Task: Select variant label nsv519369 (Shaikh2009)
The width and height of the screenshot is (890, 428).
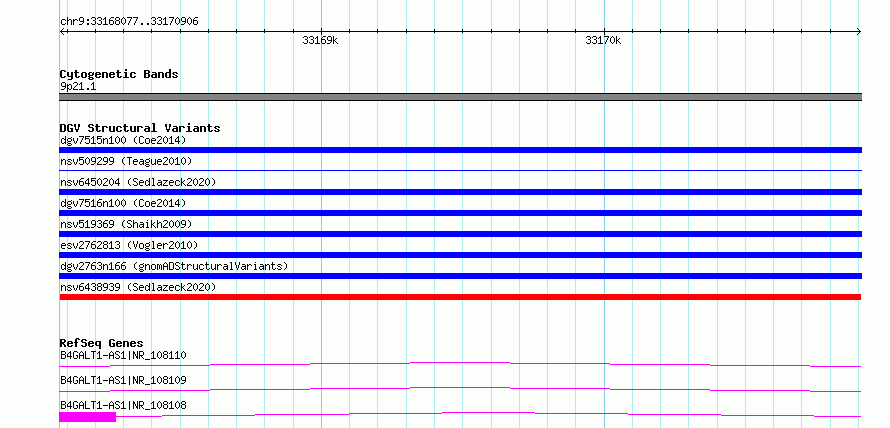Action: tap(126, 224)
